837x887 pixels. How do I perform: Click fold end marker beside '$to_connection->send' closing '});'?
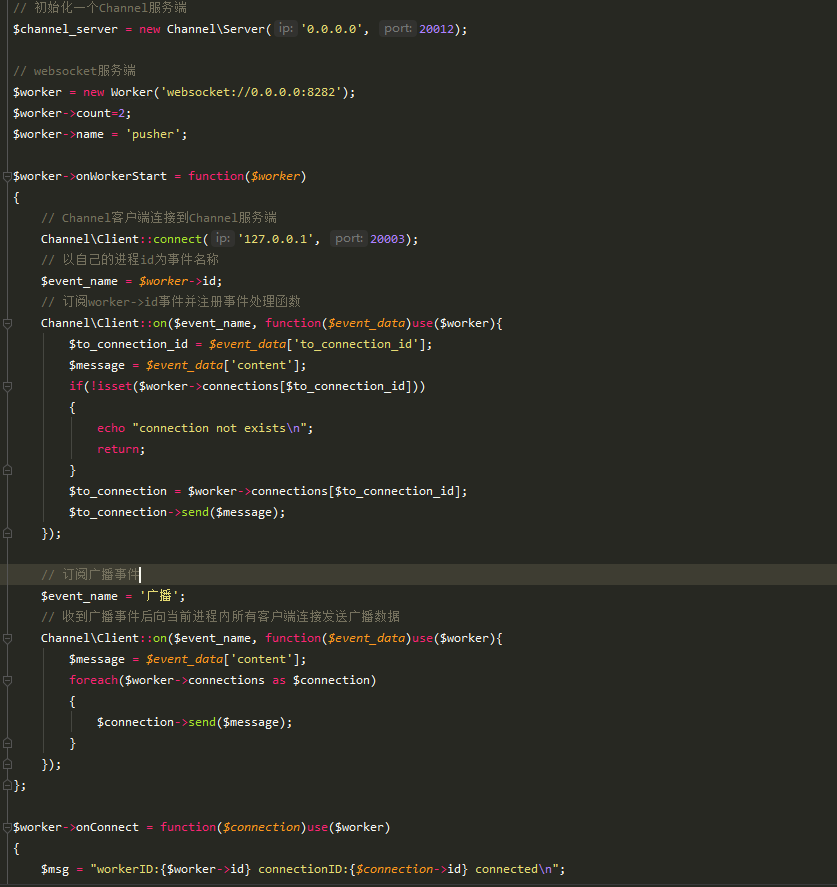point(7,533)
